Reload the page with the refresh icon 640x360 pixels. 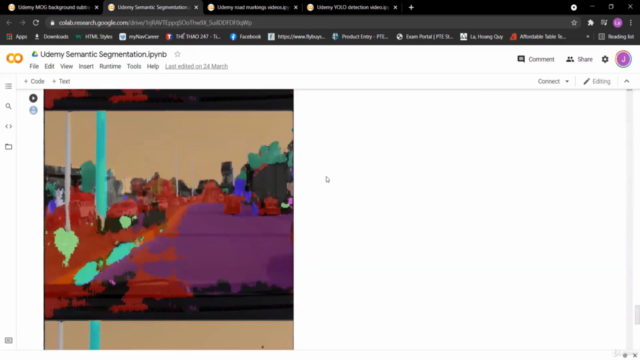[x=36, y=22]
